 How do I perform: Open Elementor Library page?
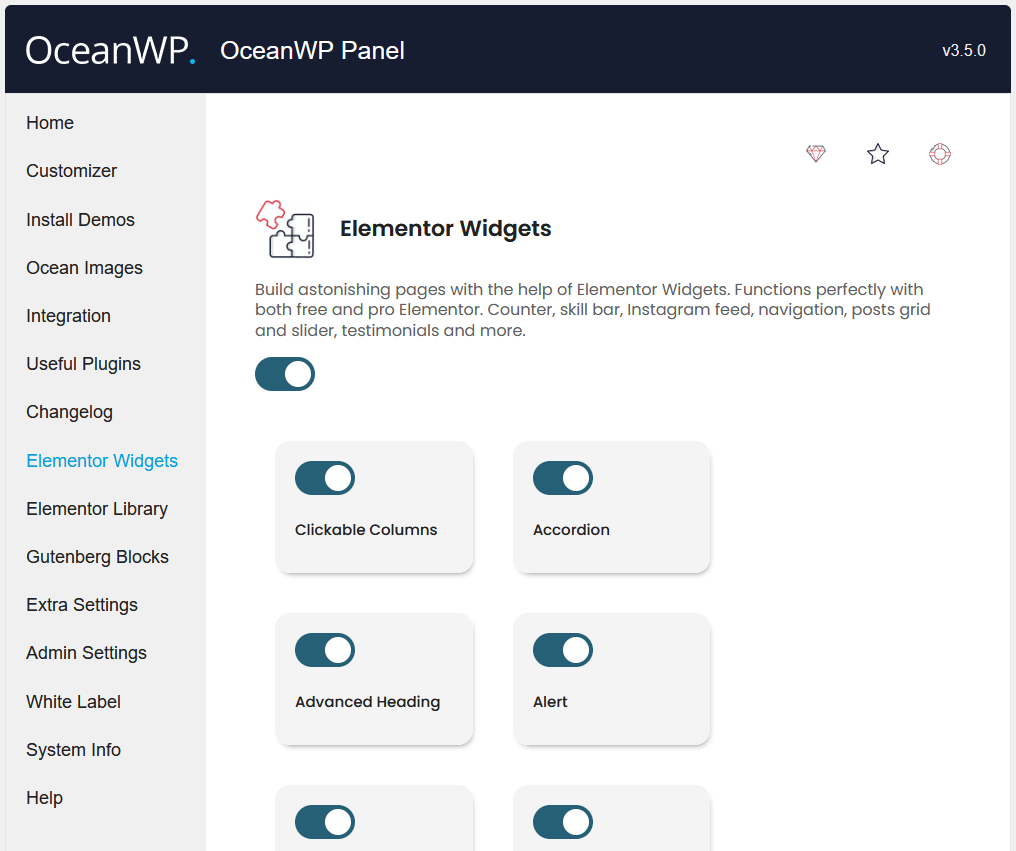[x=97, y=509]
